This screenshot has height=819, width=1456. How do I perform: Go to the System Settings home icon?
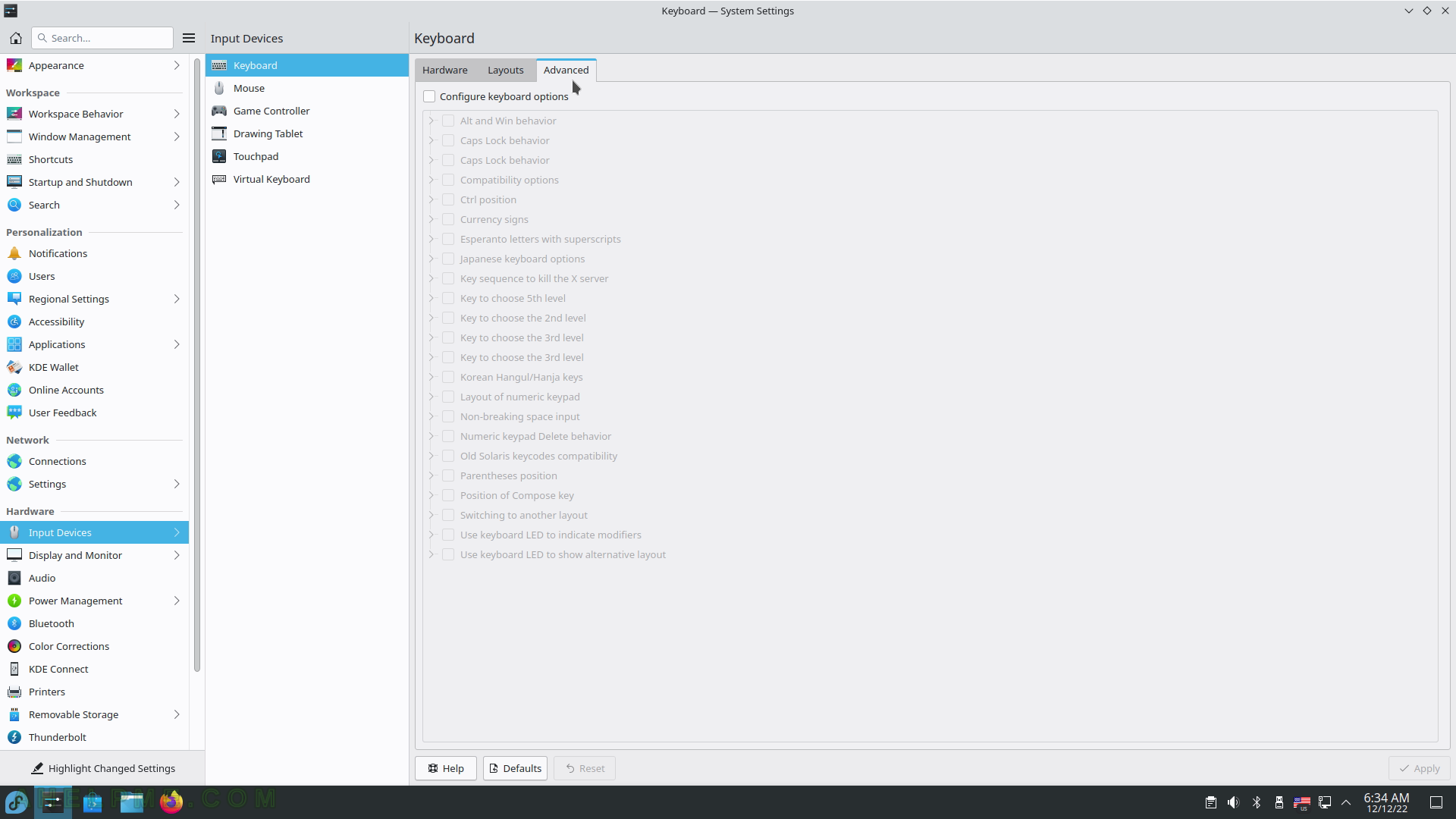coord(15,38)
